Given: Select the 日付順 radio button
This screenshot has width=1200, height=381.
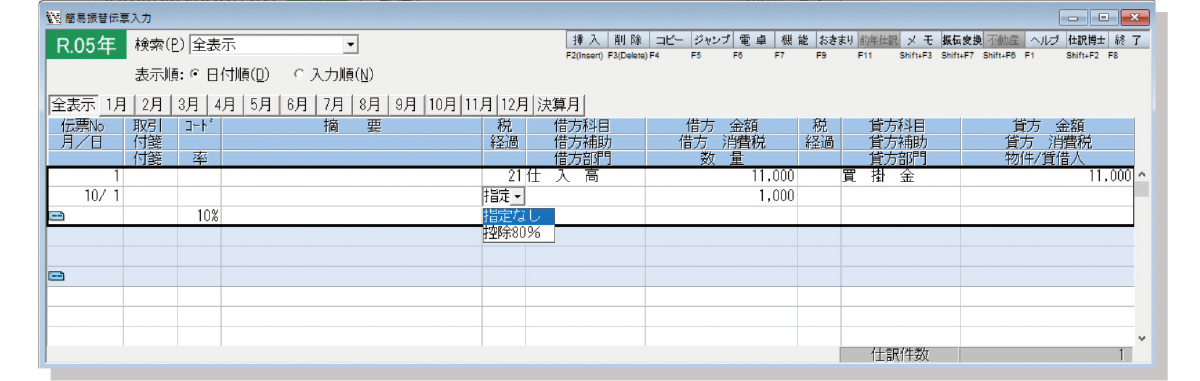Looking at the screenshot, I should (196, 74).
